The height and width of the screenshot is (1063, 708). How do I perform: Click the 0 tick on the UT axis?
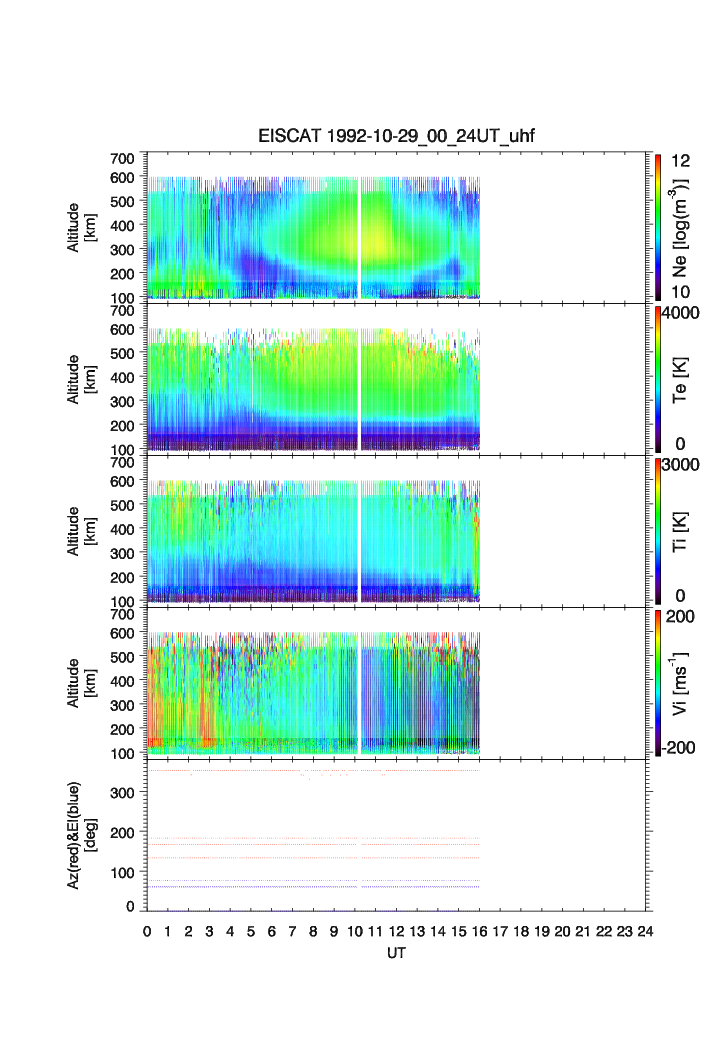click(x=147, y=931)
